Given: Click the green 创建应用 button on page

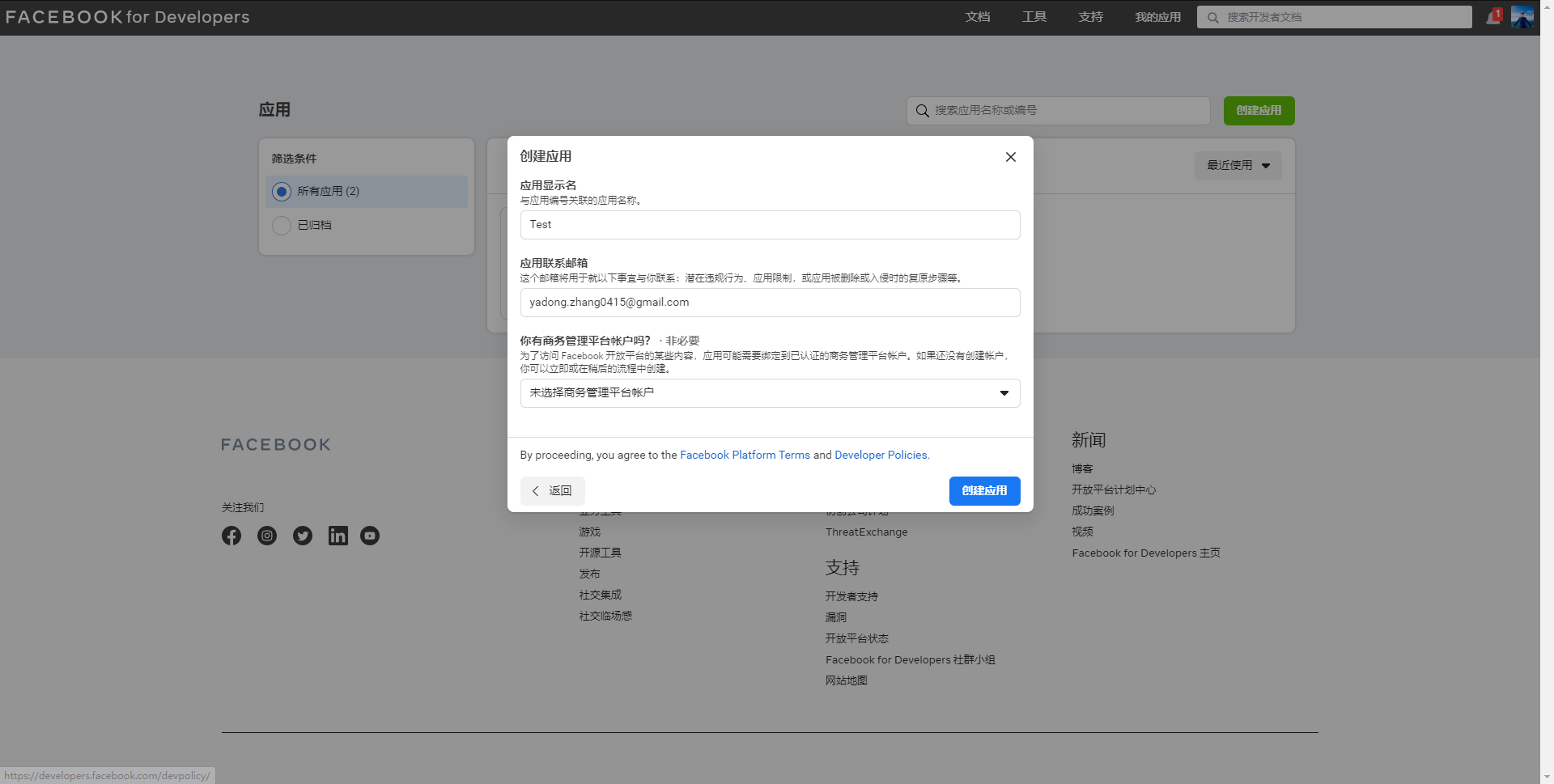Looking at the screenshot, I should (x=1259, y=111).
